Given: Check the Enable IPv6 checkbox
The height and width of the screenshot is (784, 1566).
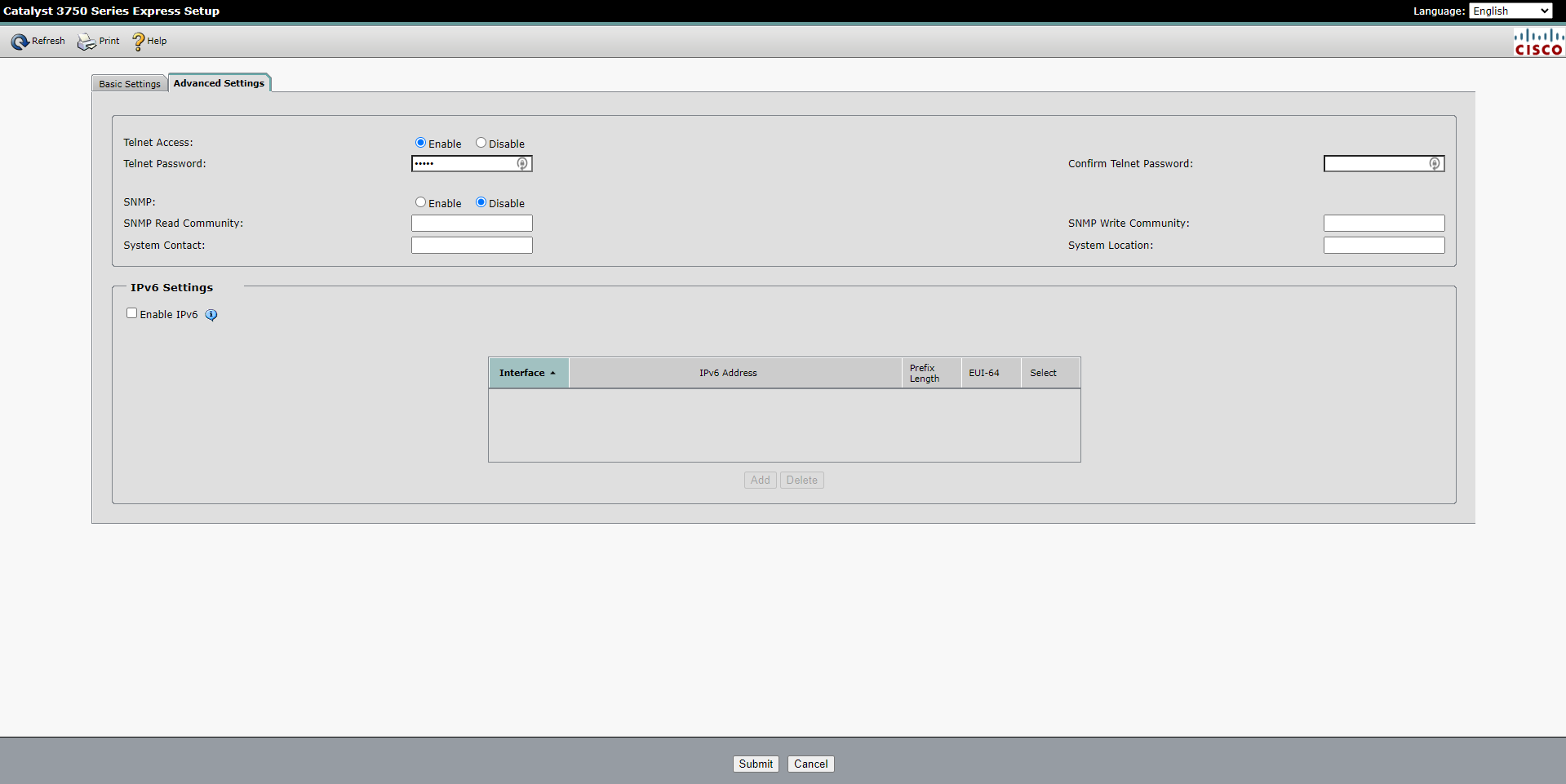Looking at the screenshot, I should coord(131,313).
